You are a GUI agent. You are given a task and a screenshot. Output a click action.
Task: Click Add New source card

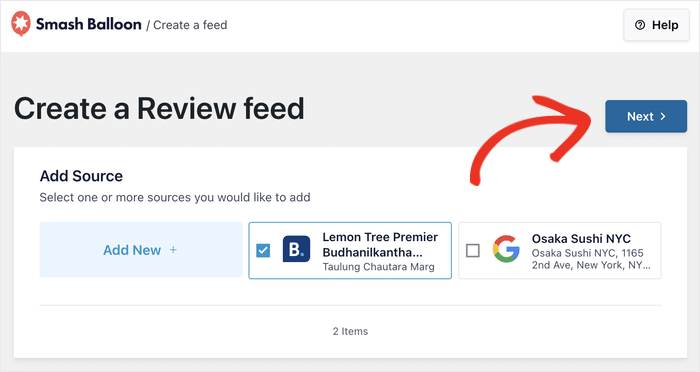141,250
